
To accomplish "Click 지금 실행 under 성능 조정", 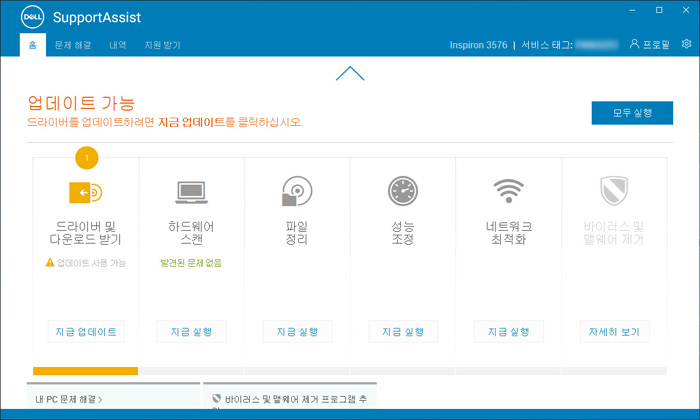I will (403, 332).
